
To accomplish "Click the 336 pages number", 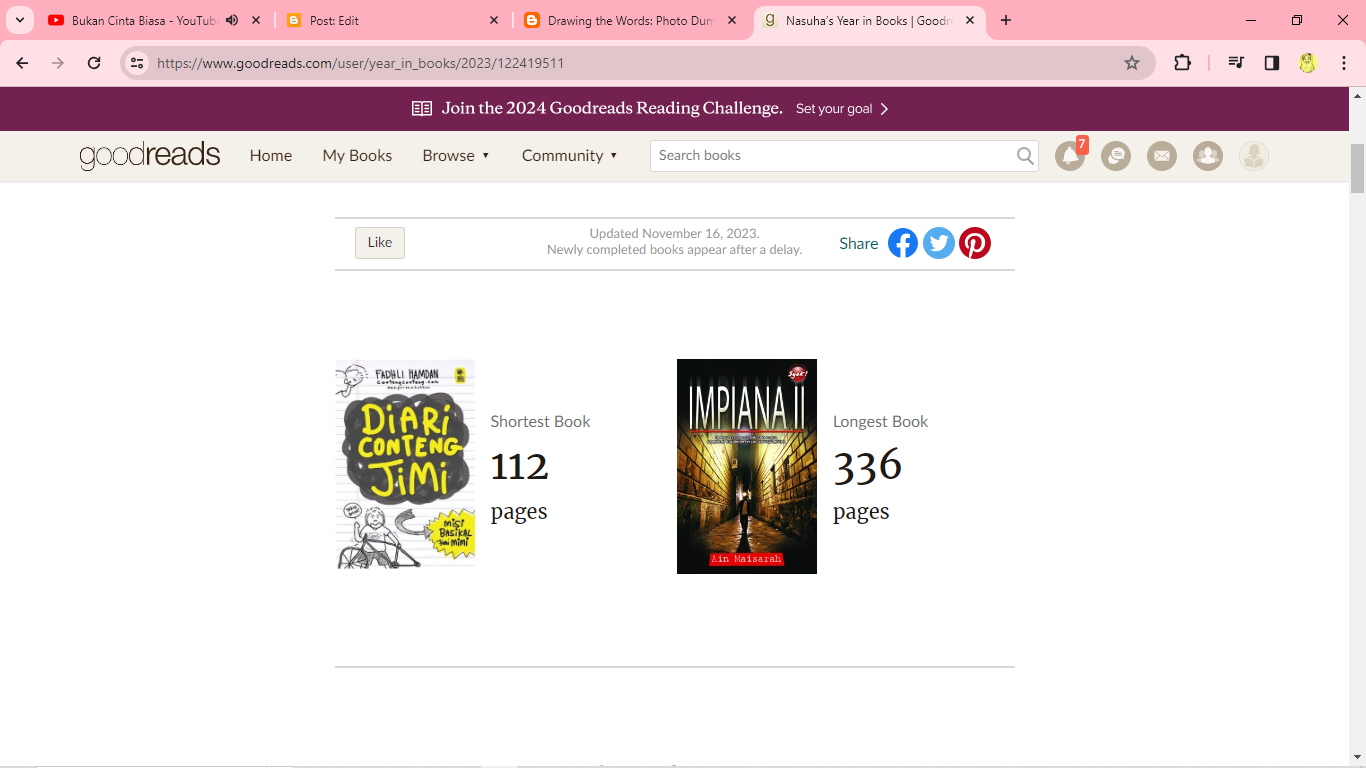I will 867,465.
